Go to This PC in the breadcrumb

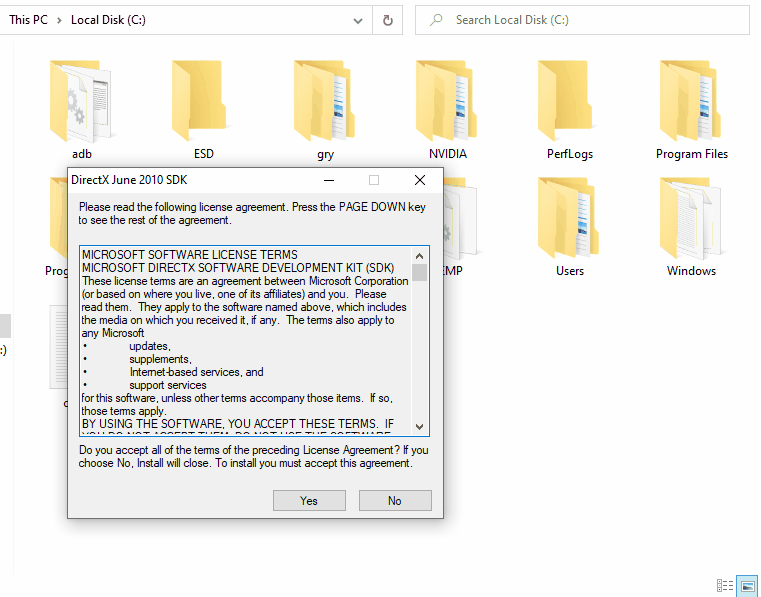tap(28, 20)
